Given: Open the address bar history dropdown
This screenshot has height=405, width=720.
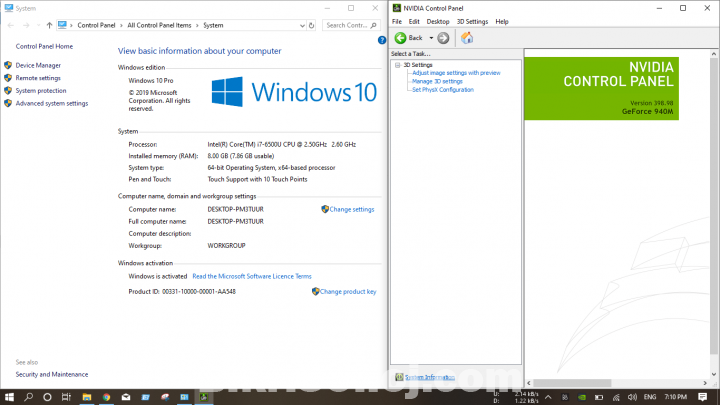Looking at the screenshot, I should [x=302, y=26].
